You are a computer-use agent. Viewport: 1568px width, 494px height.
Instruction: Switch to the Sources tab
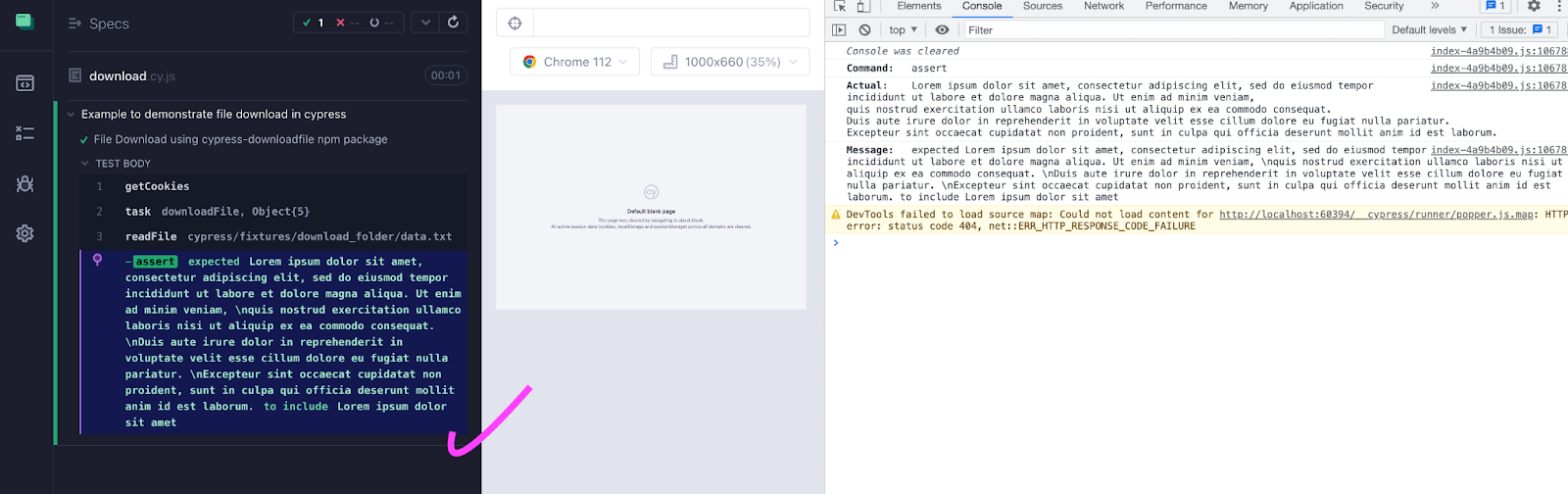tap(1043, 6)
